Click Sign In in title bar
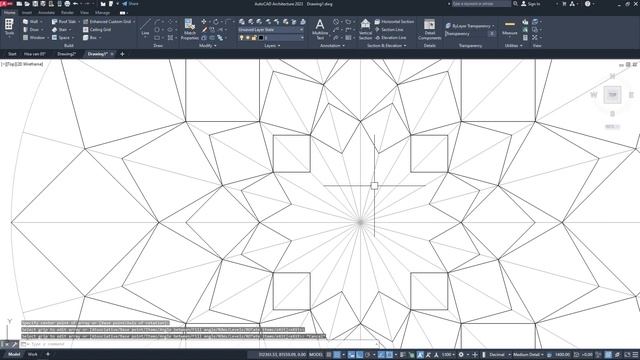640x360 pixels. click(x=531, y=4)
